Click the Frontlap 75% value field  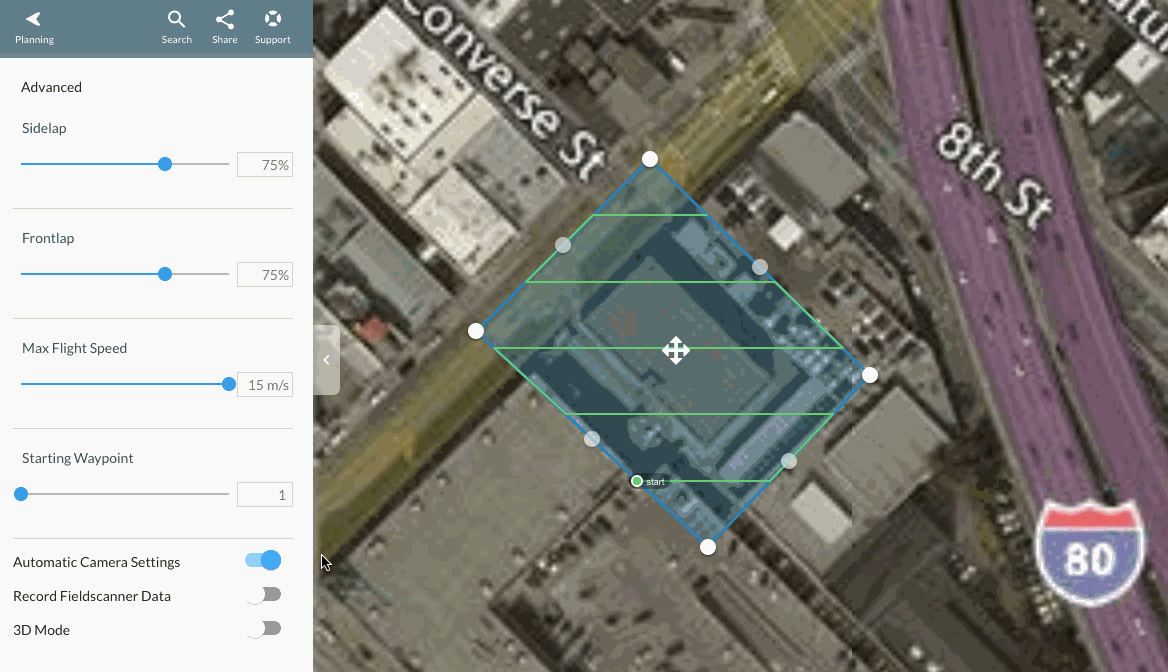coord(264,275)
